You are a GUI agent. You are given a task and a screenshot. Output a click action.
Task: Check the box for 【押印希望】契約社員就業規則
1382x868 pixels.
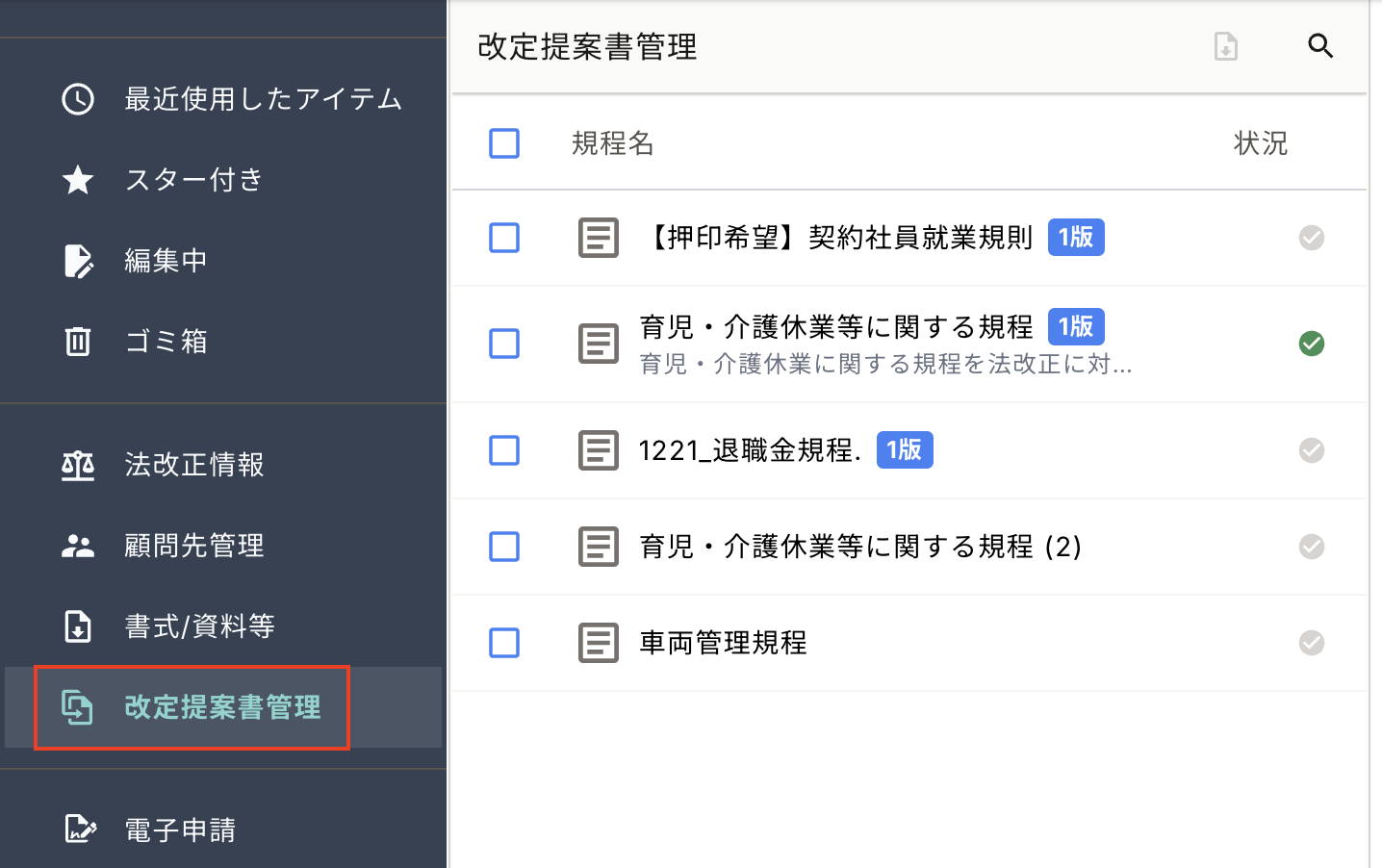tap(504, 238)
